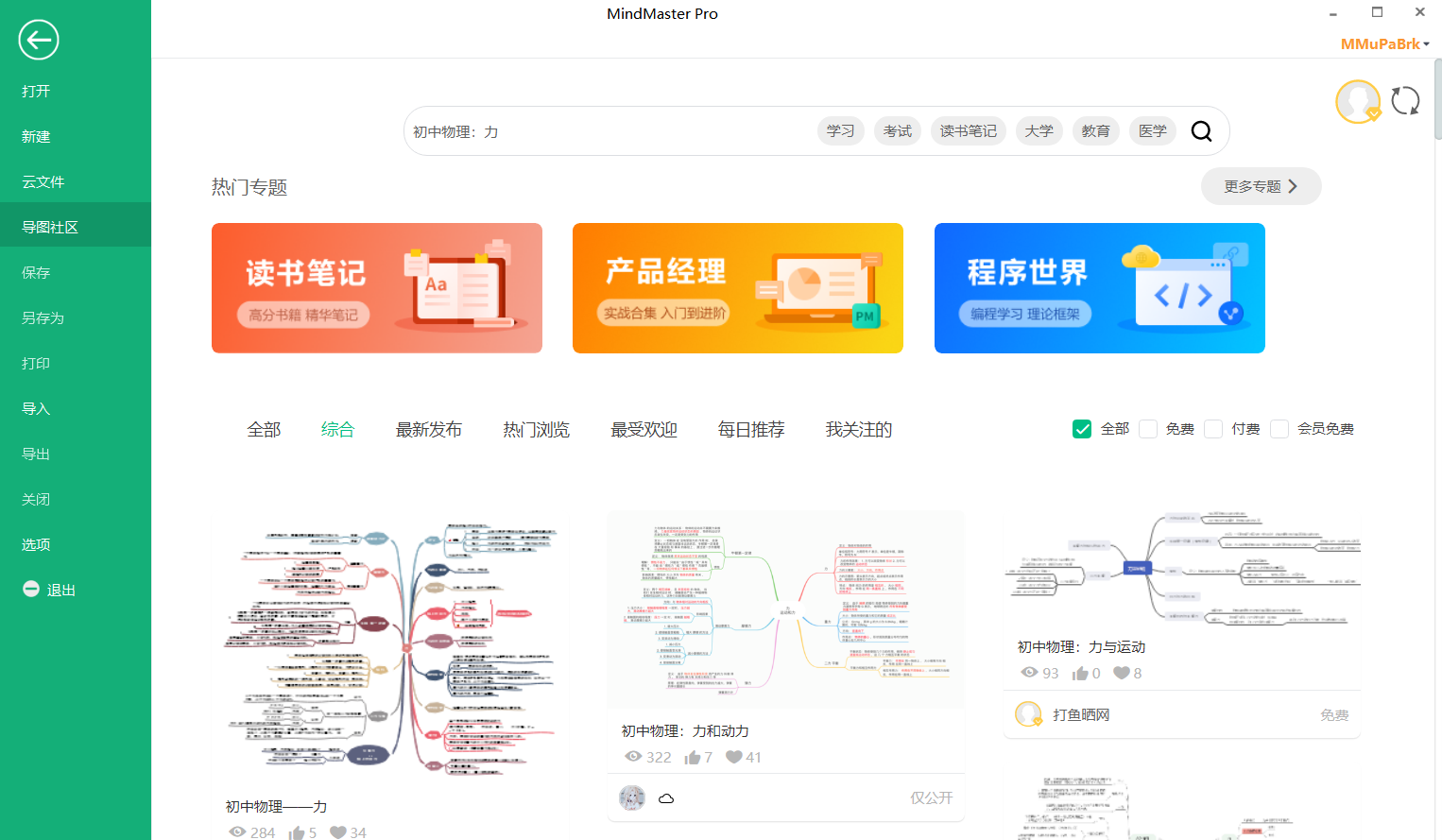This screenshot has height=840, width=1442.
Task: Switch to the 综合 tab
Action: [x=337, y=430]
